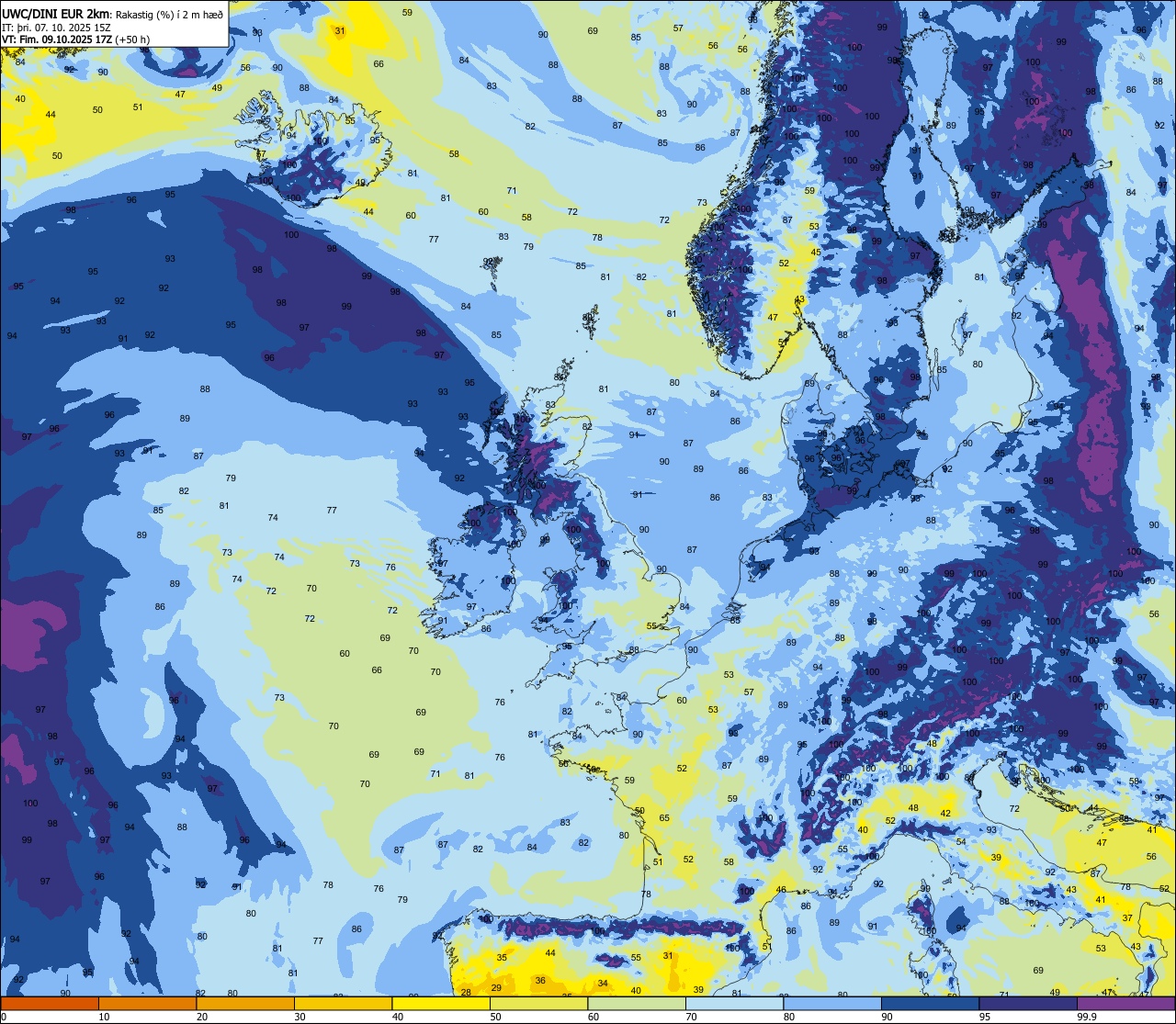Viewport: 1176px width, 1024px height.
Task: Click the legend tick label '95'
Action: click(x=985, y=1017)
